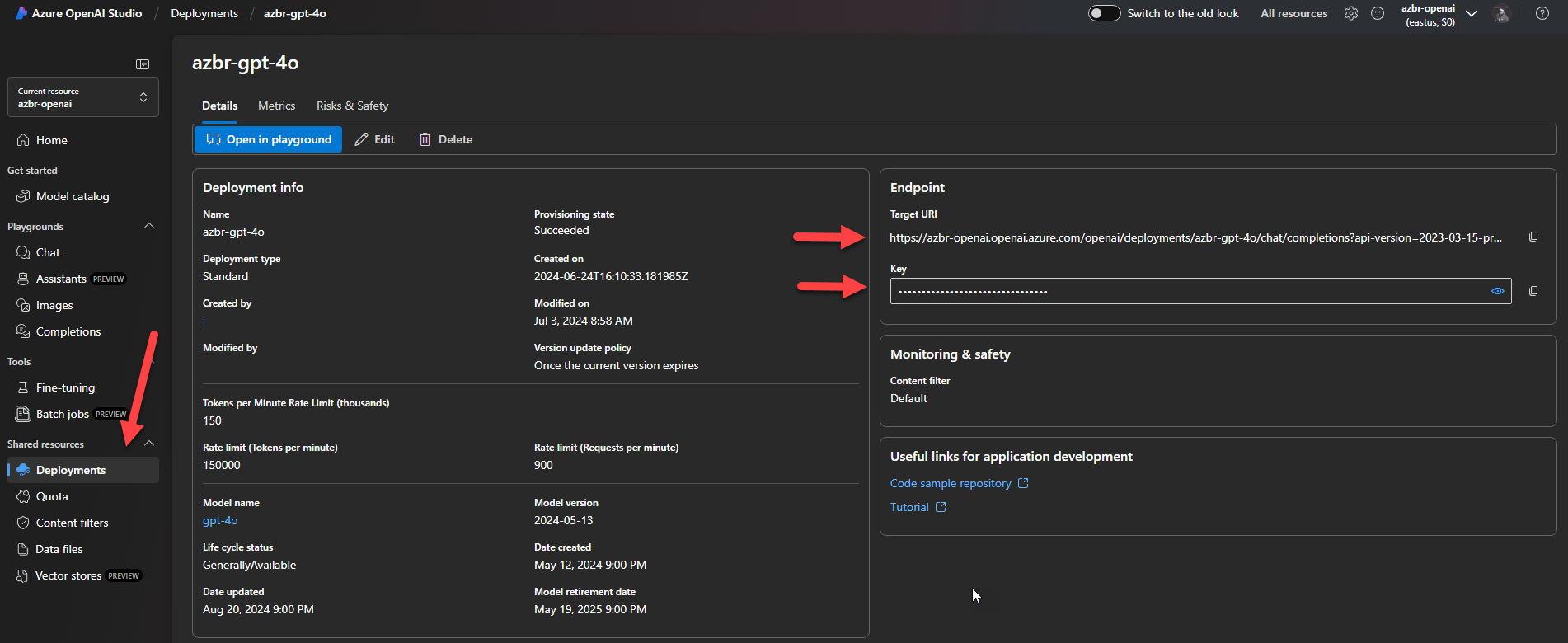Click the Model retirement date "May 19, 2025 9:00 PM"

(590, 609)
